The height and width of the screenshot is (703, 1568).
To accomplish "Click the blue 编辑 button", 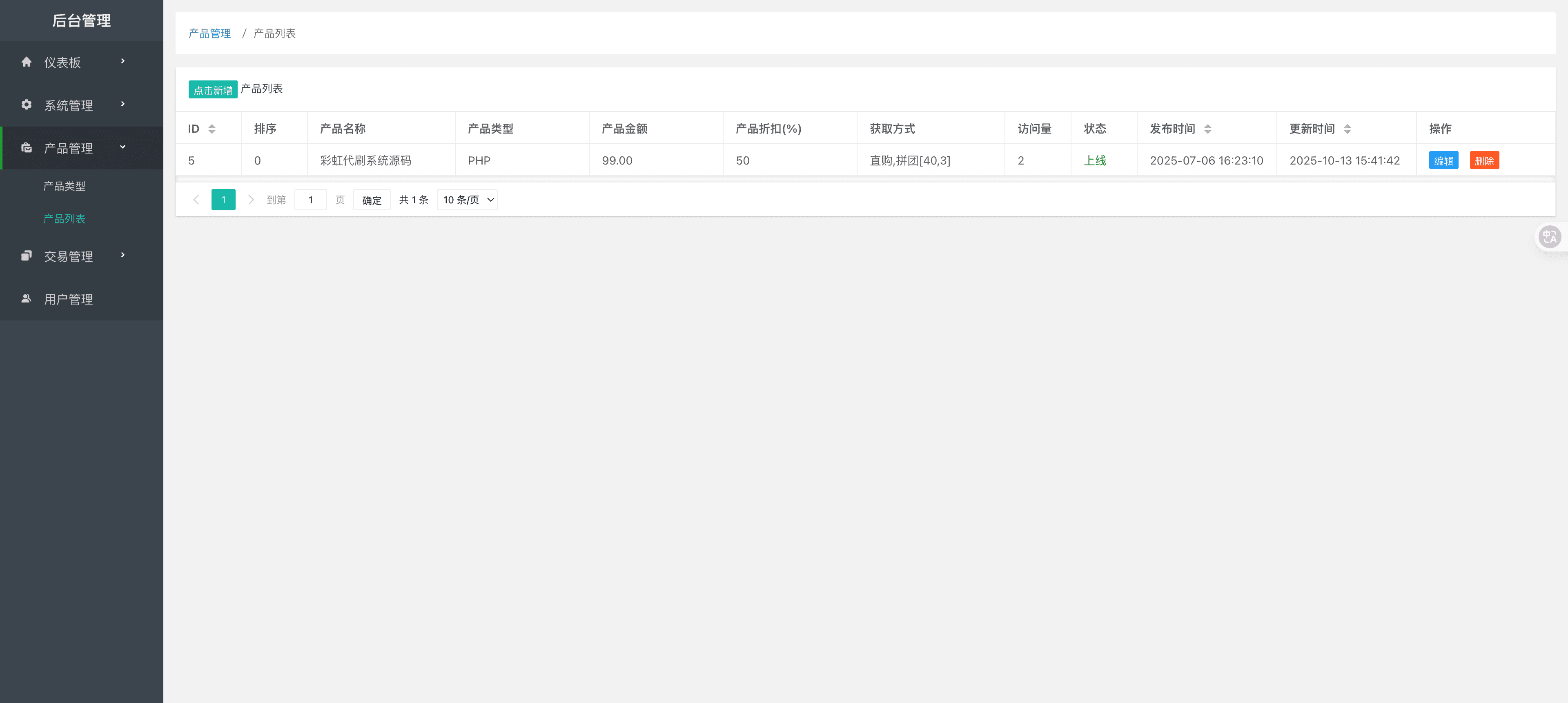I will (x=1443, y=161).
